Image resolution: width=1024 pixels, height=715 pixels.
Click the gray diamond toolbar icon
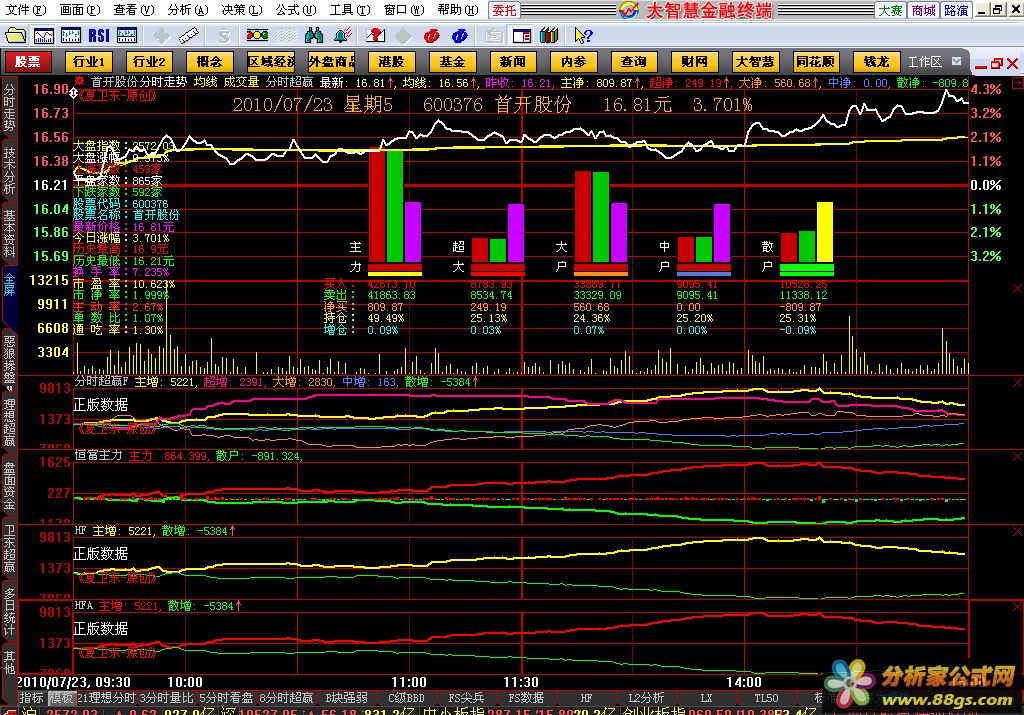404,35
